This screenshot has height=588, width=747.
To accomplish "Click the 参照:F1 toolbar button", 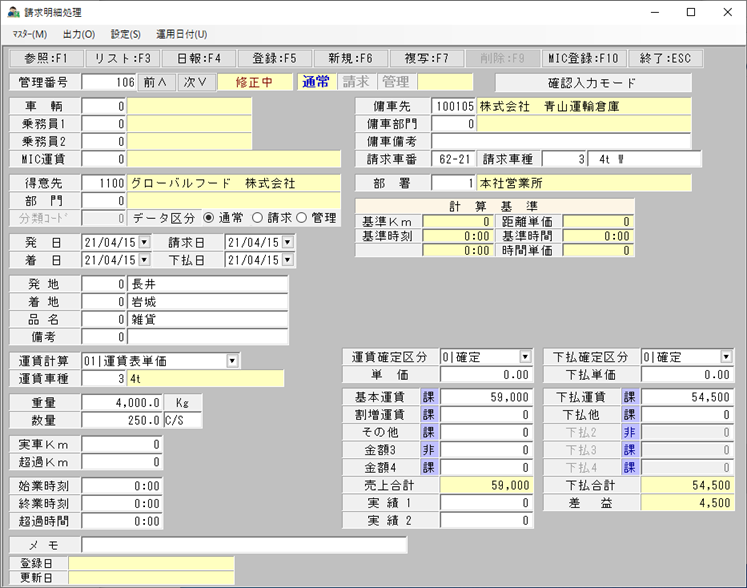I will (x=44, y=58).
